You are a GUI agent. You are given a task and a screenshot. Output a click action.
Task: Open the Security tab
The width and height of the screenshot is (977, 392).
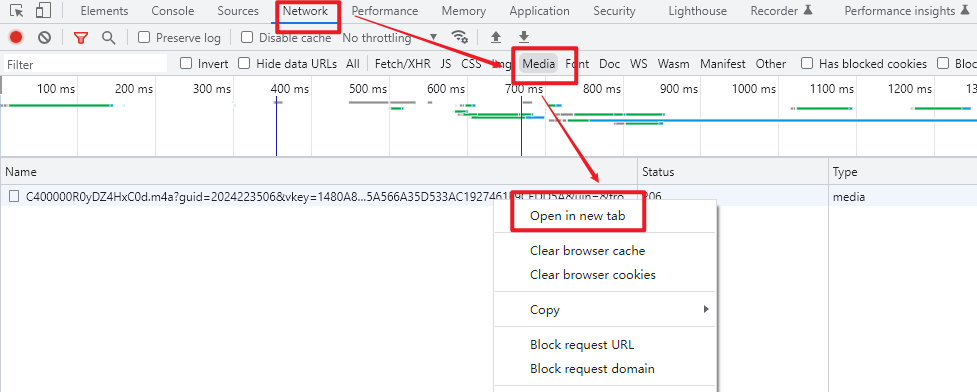click(614, 11)
